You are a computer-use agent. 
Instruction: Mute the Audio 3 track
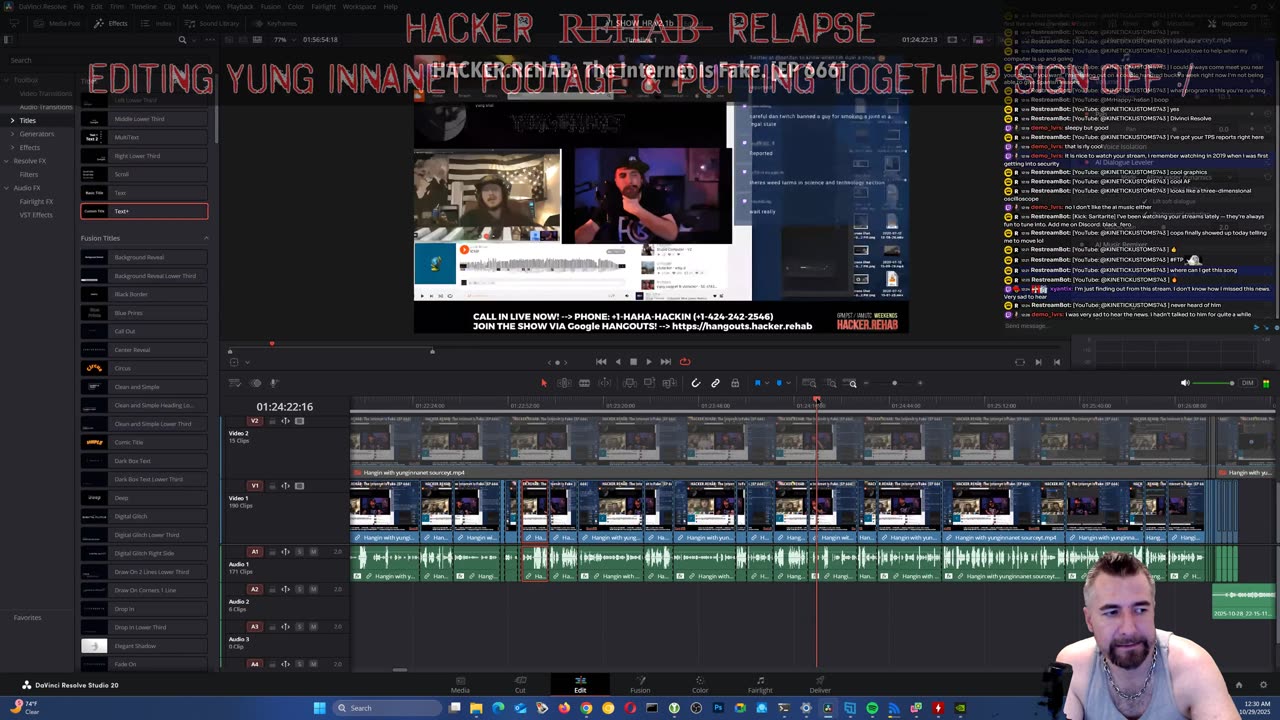(313, 627)
